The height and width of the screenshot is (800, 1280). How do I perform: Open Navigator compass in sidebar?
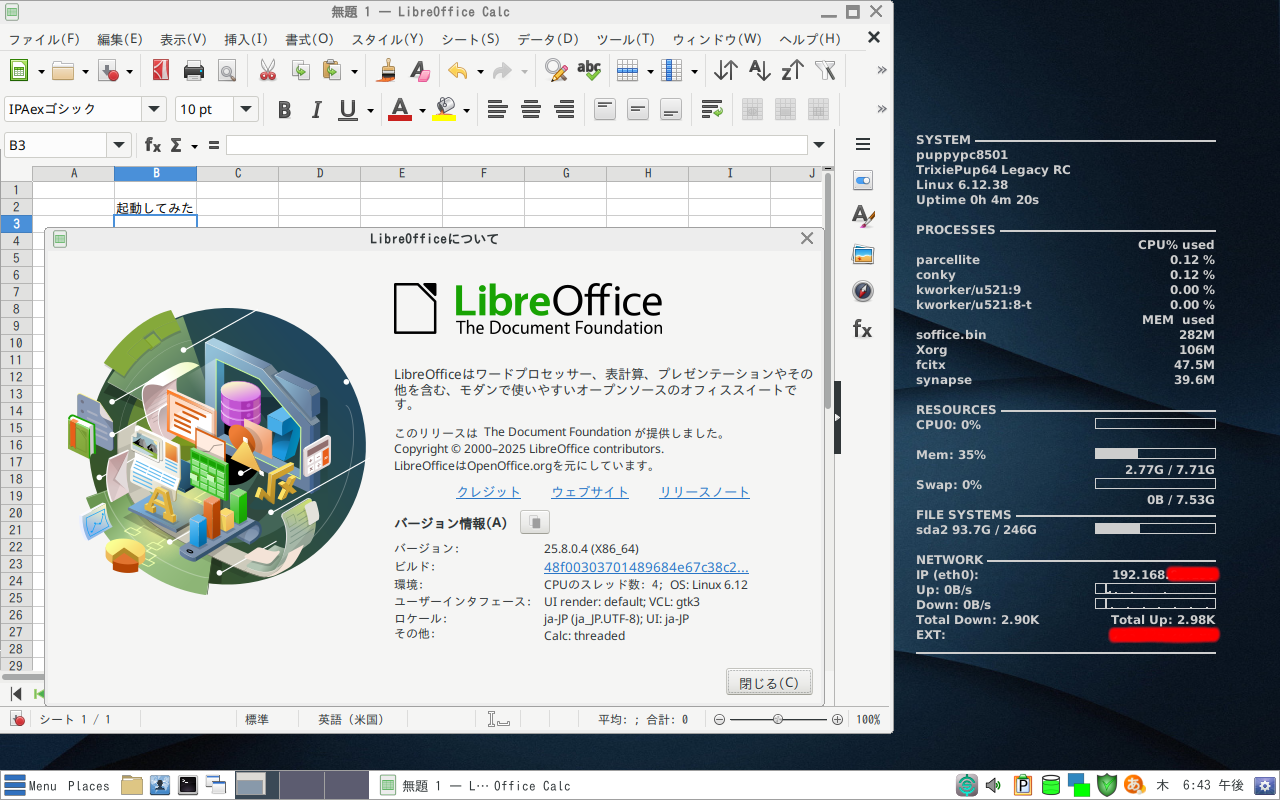pyautogui.click(x=863, y=291)
